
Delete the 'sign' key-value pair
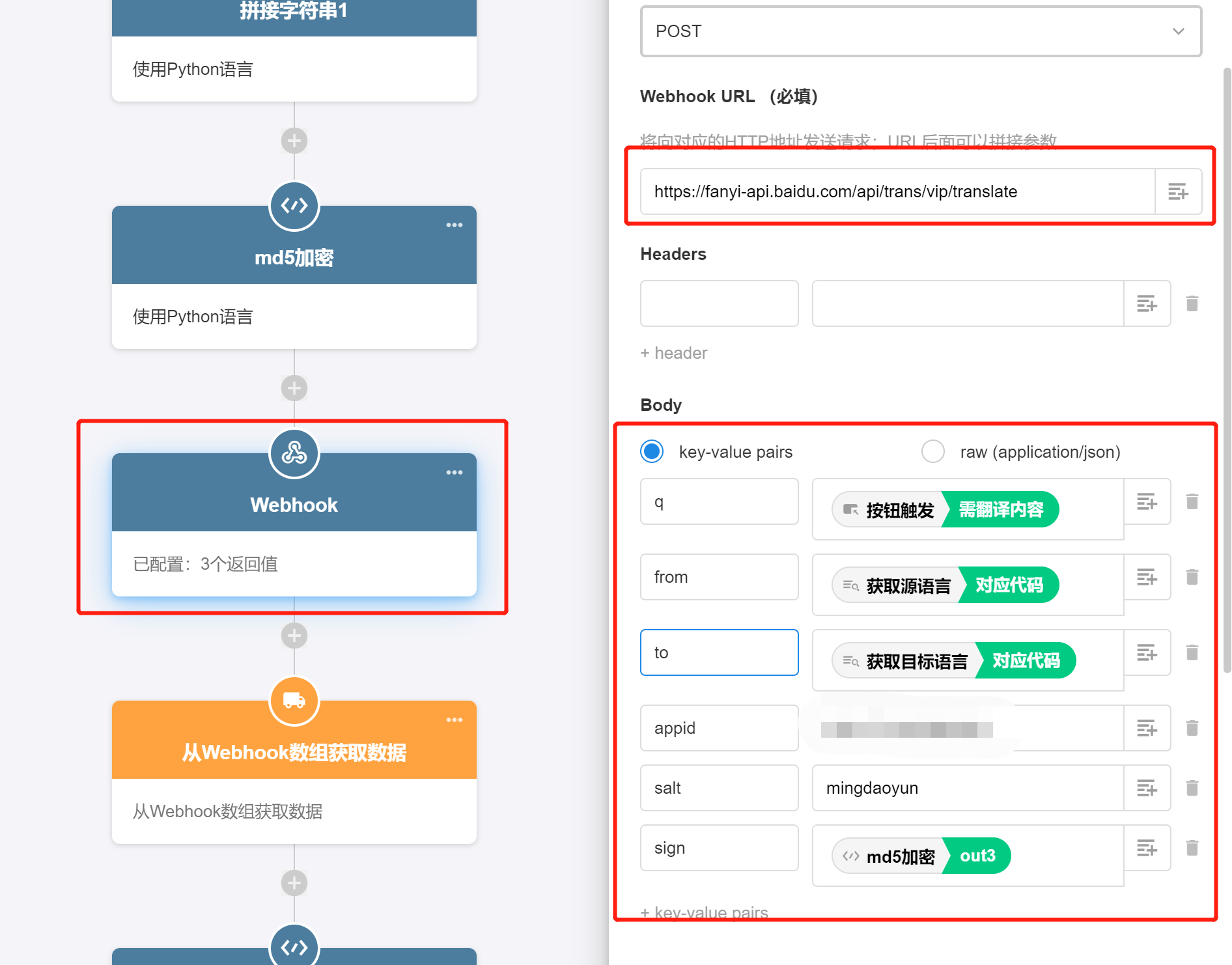coord(1192,848)
